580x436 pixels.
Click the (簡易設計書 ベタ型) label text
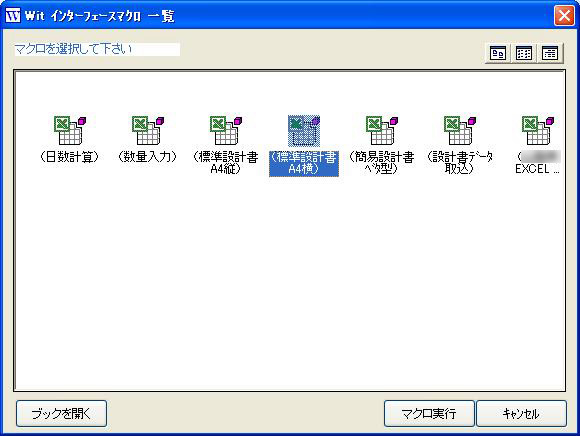pyautogui.click(x=382, y=163)
